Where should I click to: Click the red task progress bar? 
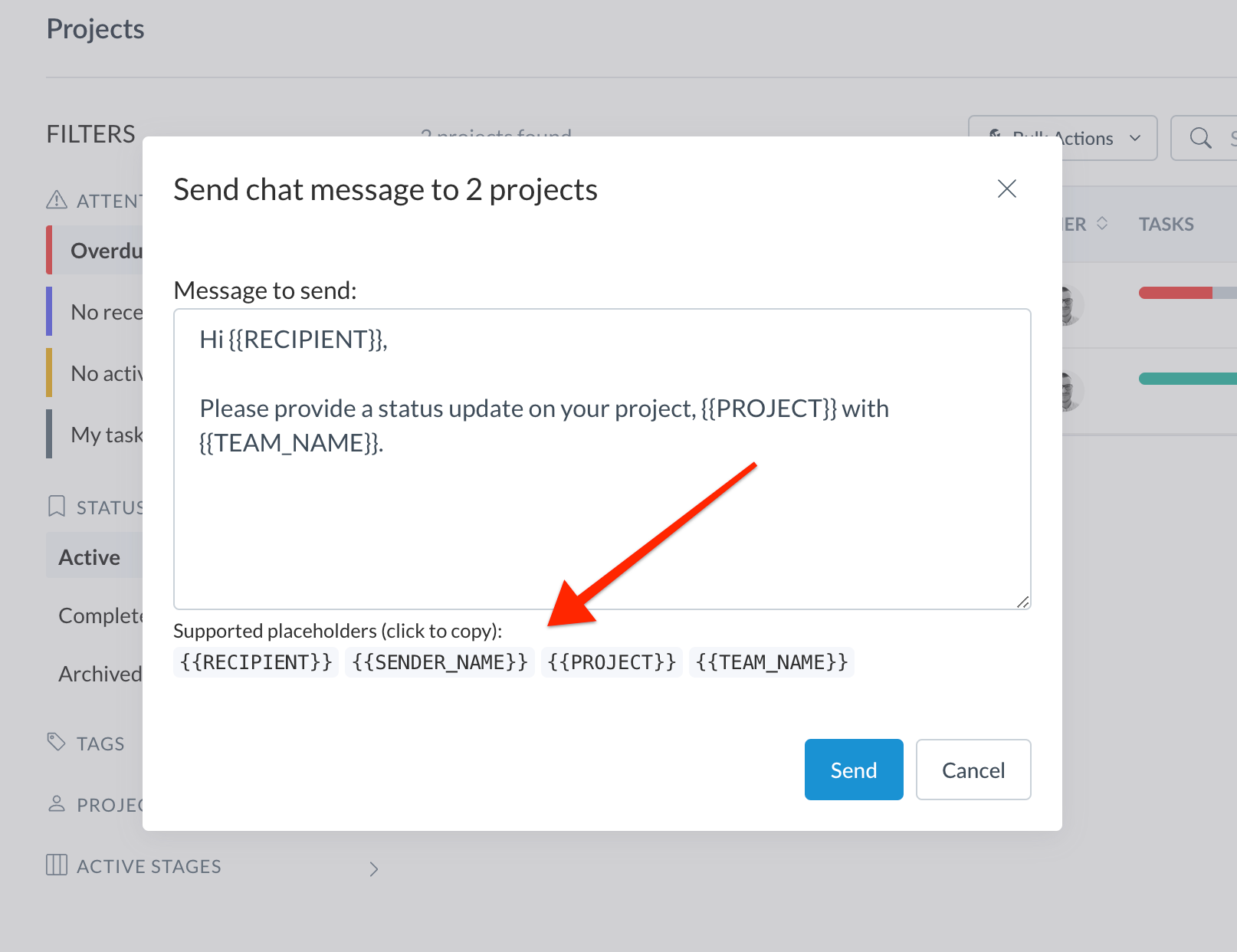tap(1176, 293)
